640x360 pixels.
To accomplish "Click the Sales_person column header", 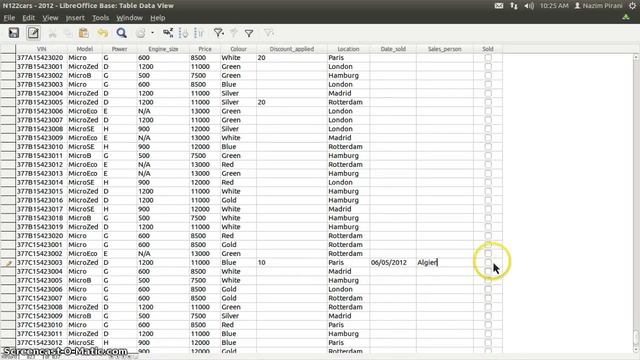I will tap(444, 49).
